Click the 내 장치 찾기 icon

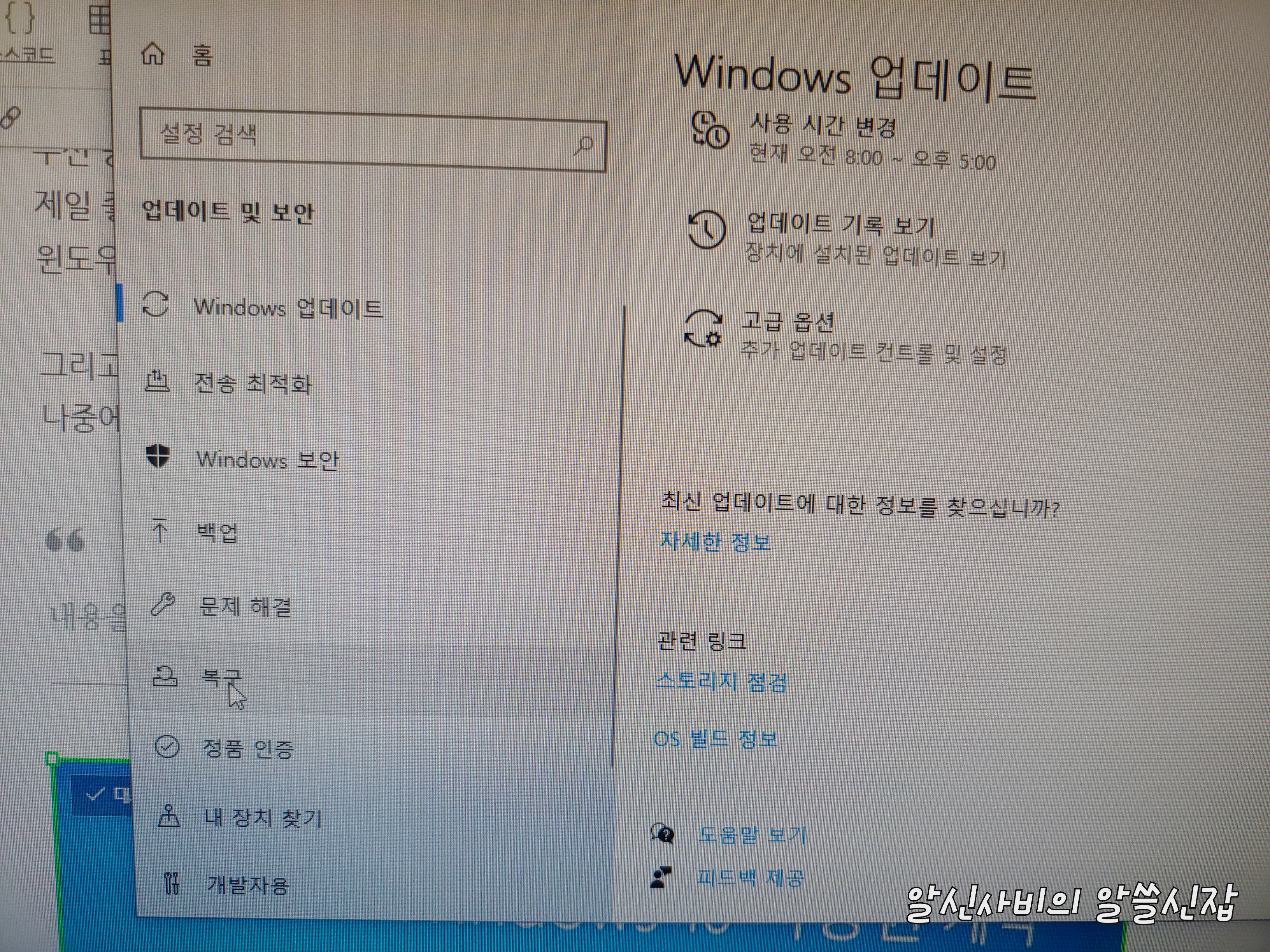coord(169,815)
